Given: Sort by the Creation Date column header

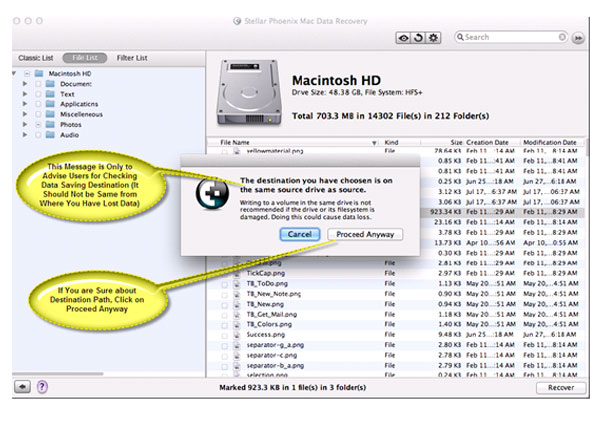Looking at the screenshot, I should pos(487,143).
